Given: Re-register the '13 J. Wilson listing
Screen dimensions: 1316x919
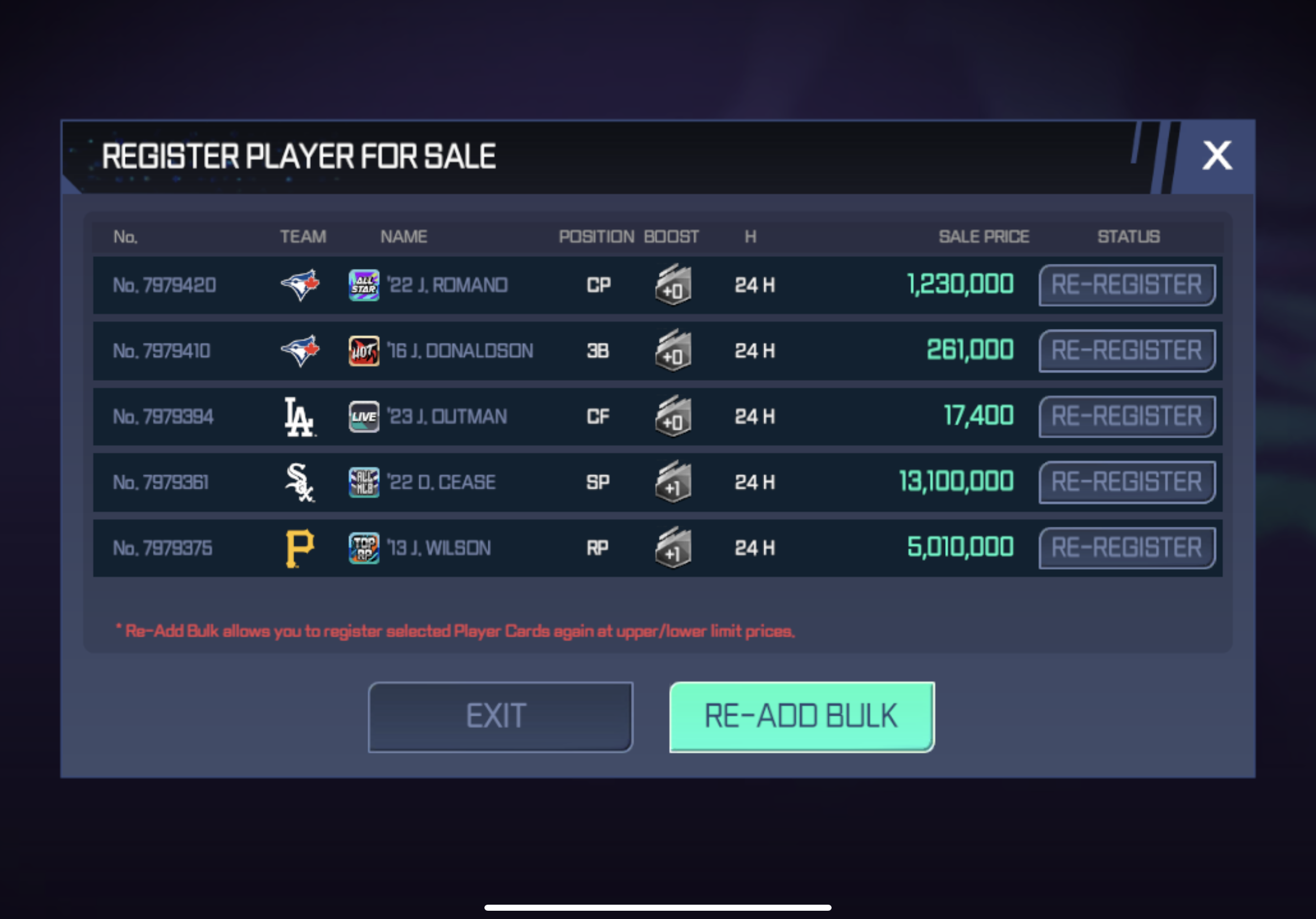Looking at the screenshot, I should click(x=1127, y=548).
